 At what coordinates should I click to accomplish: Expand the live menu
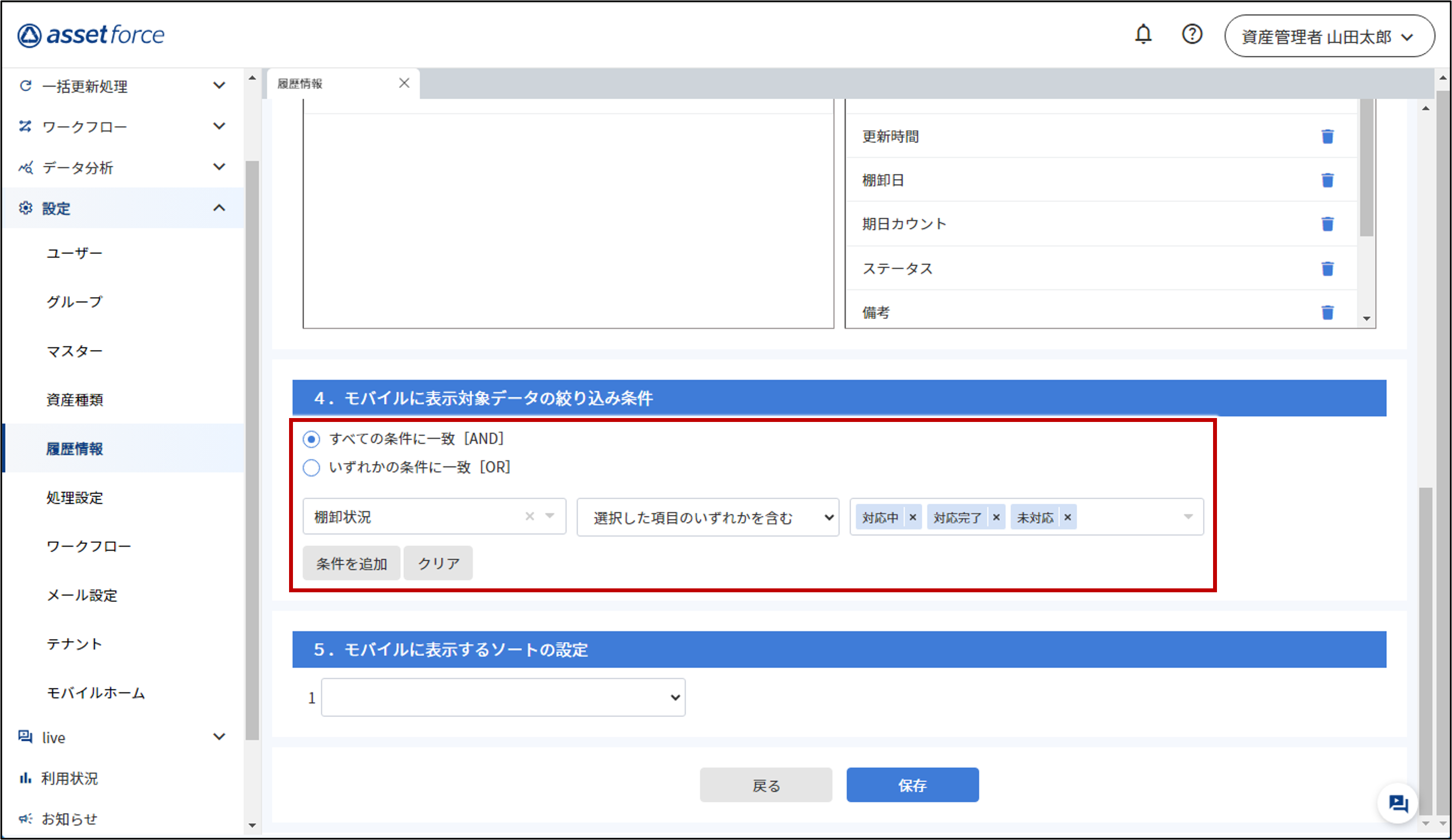tap(219, 737)
